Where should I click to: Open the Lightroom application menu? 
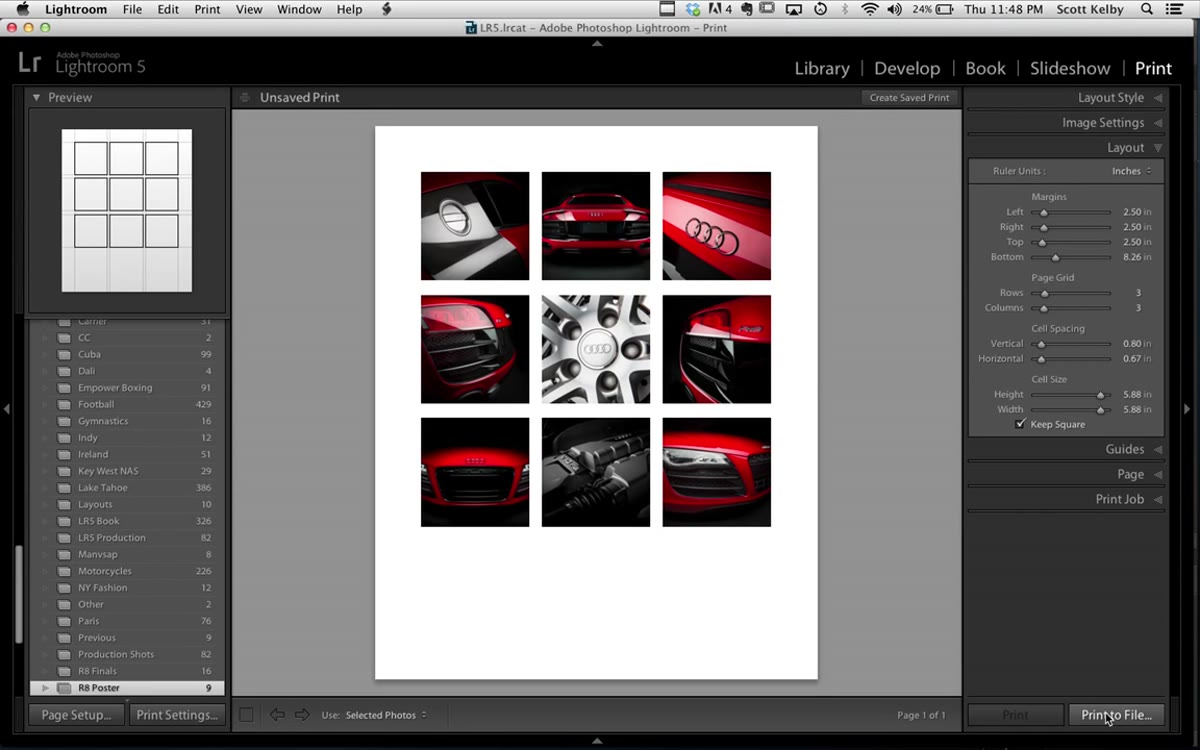pyautogui.click(x=76, y=9)
